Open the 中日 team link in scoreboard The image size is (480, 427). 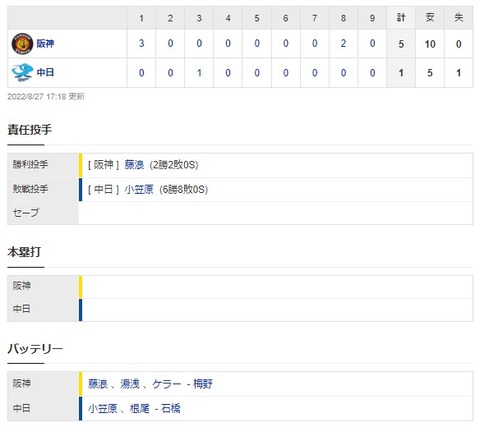pos(45,72)
